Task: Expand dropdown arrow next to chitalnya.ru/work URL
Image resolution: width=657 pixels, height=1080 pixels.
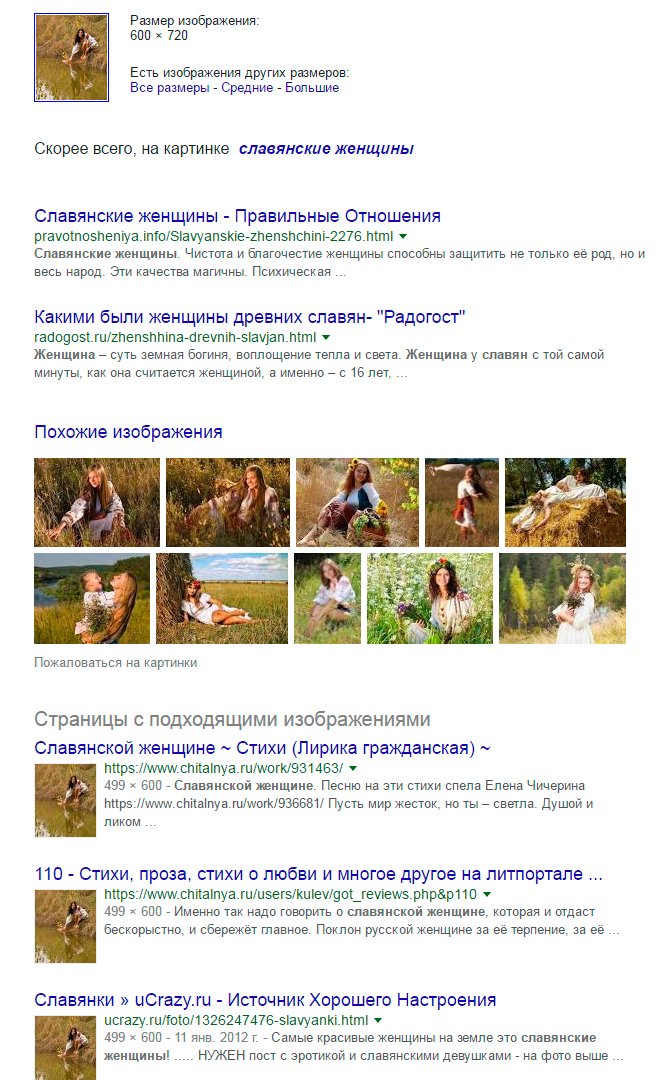Action: pyautogui.click(x=353, y=768)
